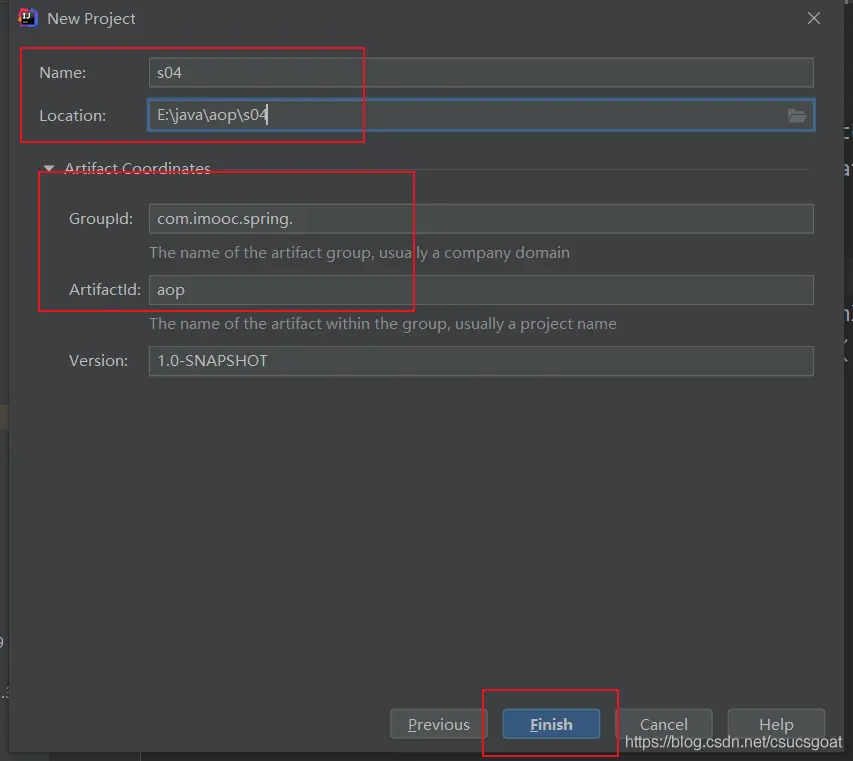
Task: Click the ArtifactId label
Action: tap(104, 290)
